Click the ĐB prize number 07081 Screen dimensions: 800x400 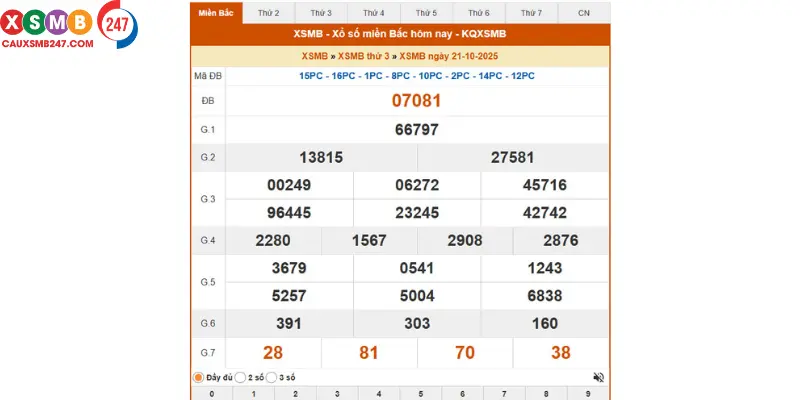pos(416,101)
